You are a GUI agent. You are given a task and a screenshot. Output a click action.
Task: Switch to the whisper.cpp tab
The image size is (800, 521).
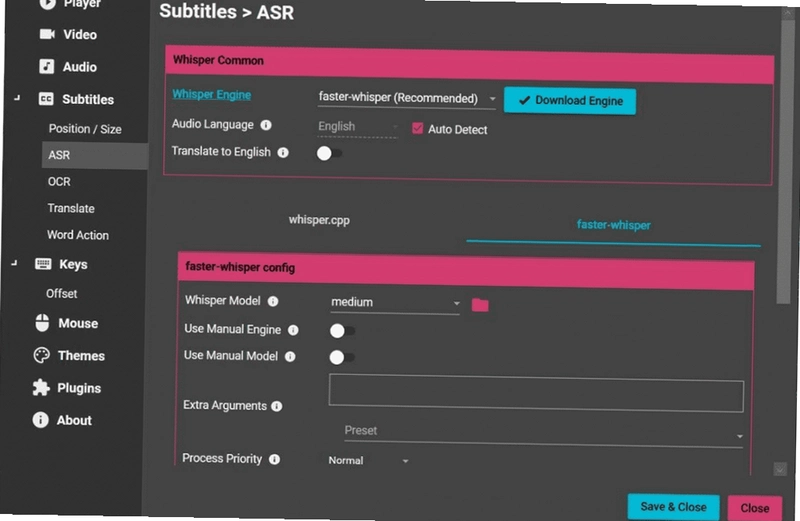pyautogui.click(x=319, y=220)
